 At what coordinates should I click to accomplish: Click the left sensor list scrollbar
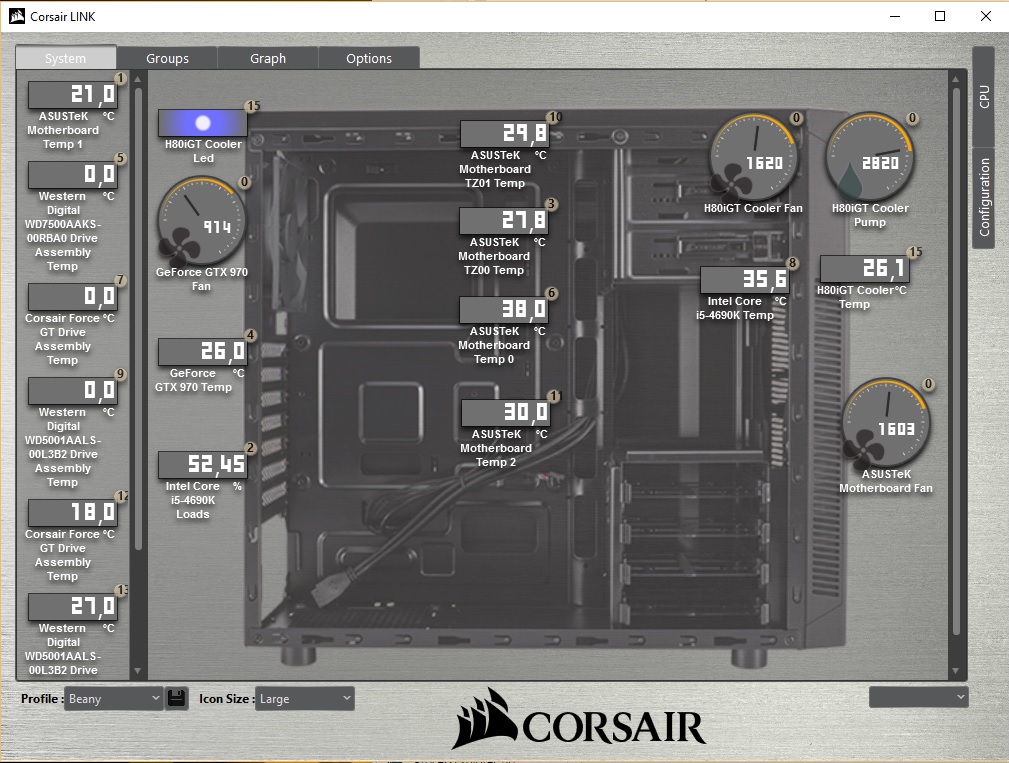tap(139, 320)
